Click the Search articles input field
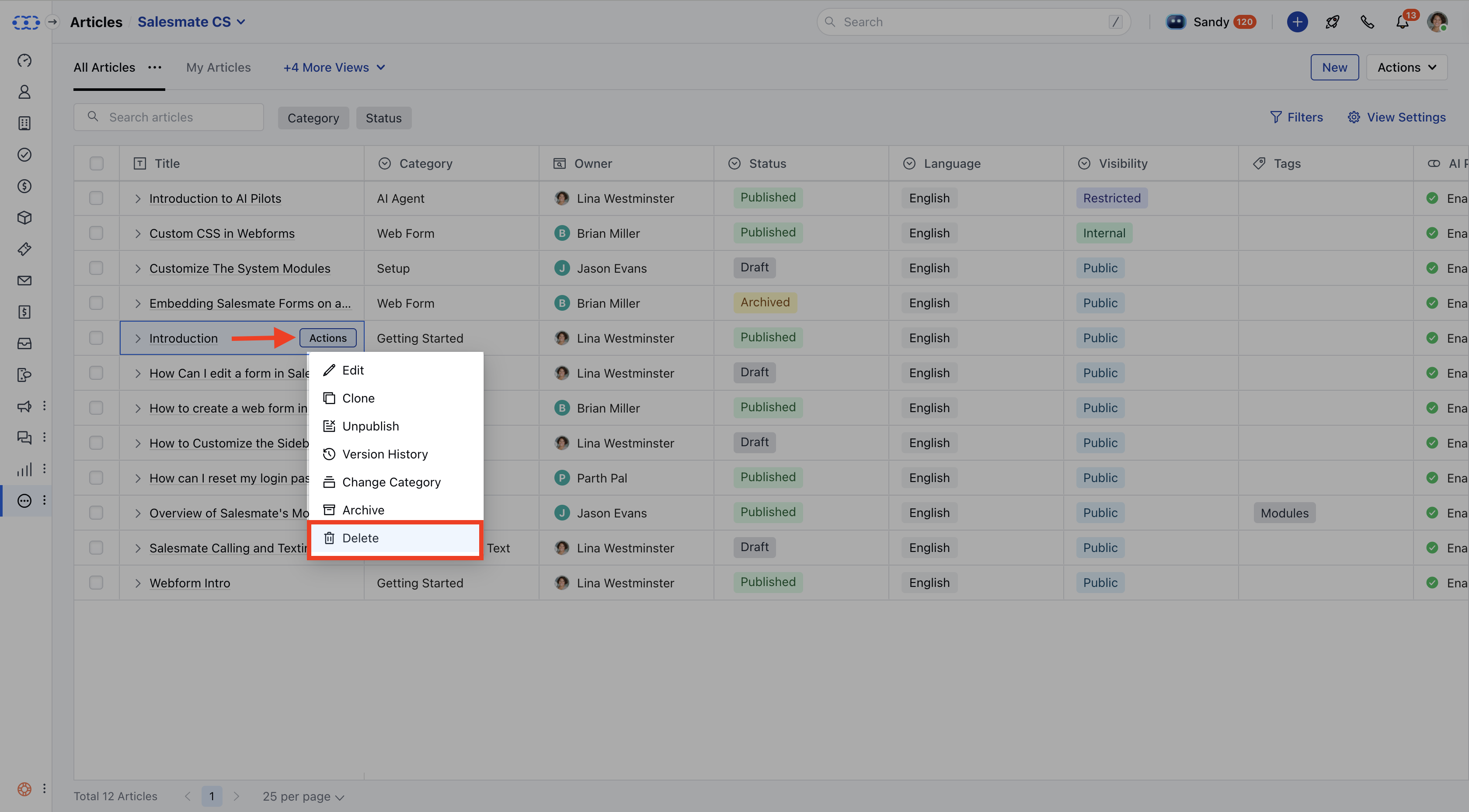The image size is (1469, 812). [177, 117]
